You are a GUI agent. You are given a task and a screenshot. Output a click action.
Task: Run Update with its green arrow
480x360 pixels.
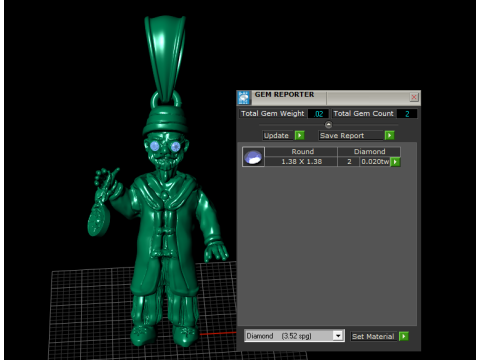click(x=299, y=135)
